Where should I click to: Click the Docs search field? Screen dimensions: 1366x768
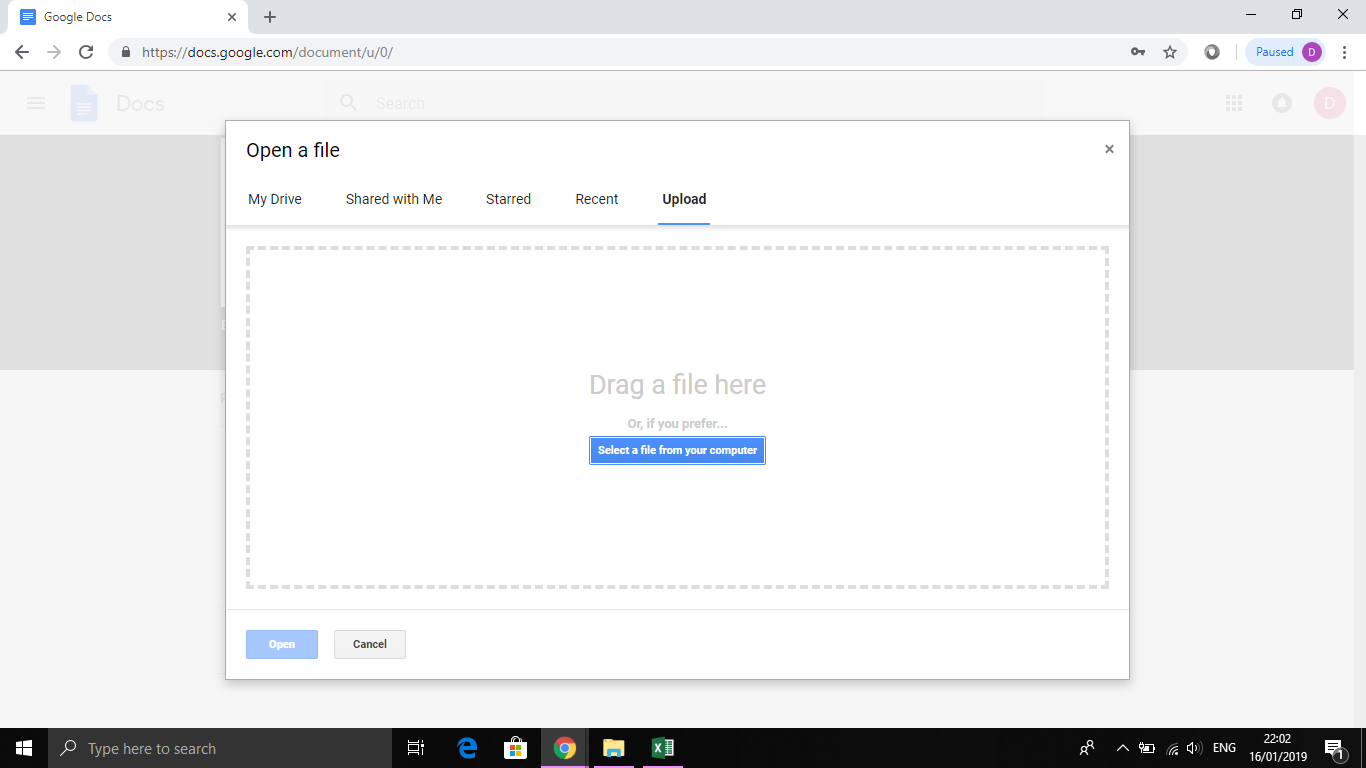pyautogui.click(x=684, y=103)
